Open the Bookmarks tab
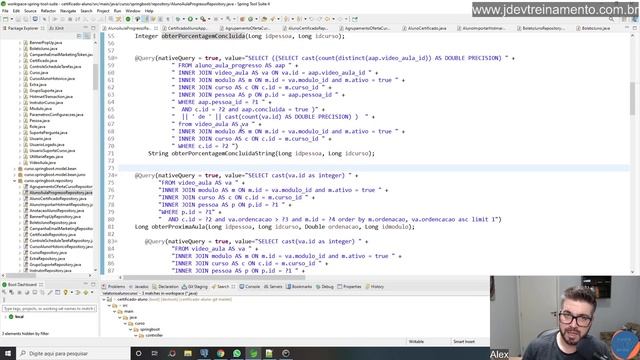640x360 pixels. pyautogui.click(x=299, y=287)
